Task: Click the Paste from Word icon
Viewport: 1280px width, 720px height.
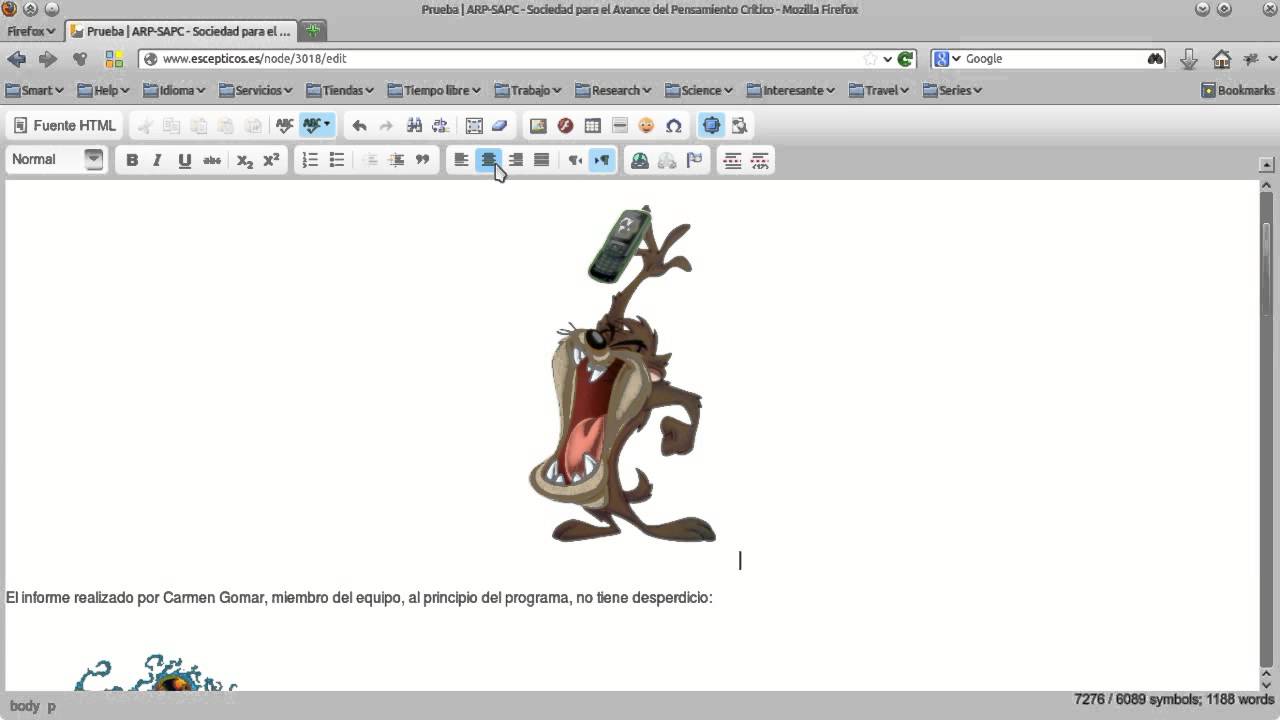Action: (x=253, y=126)
